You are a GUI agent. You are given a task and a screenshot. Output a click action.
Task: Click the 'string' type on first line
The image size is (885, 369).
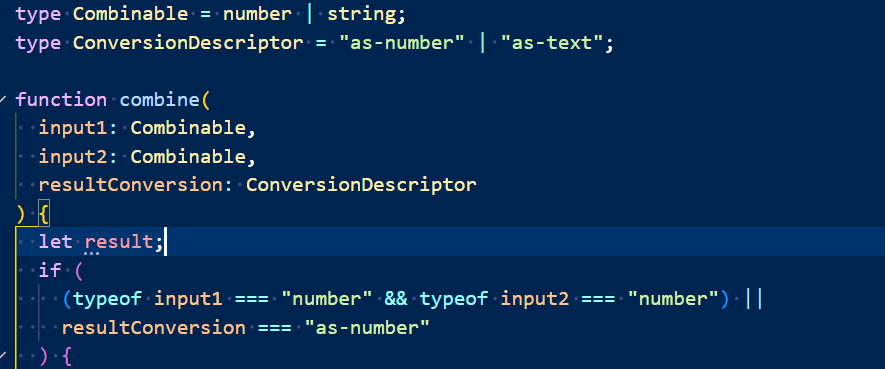[361, 15]
